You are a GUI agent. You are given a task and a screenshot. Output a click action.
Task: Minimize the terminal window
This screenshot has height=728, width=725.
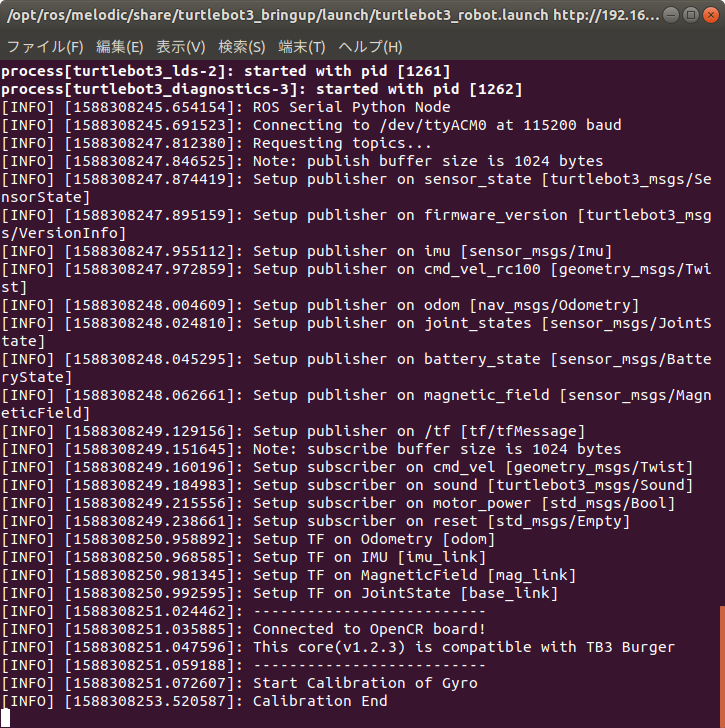671,15
